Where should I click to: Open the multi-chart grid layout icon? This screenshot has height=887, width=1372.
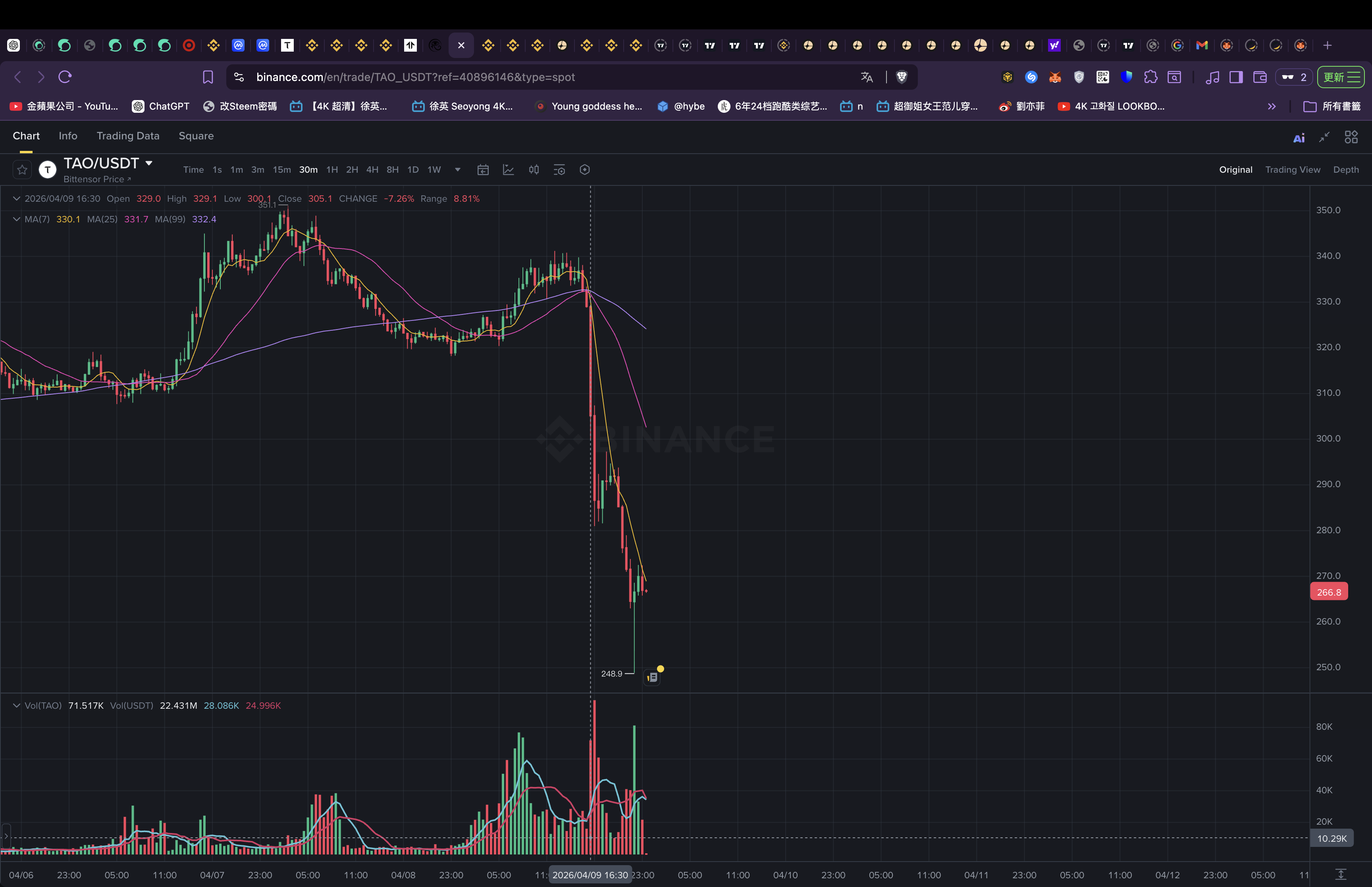point(1351,137)
